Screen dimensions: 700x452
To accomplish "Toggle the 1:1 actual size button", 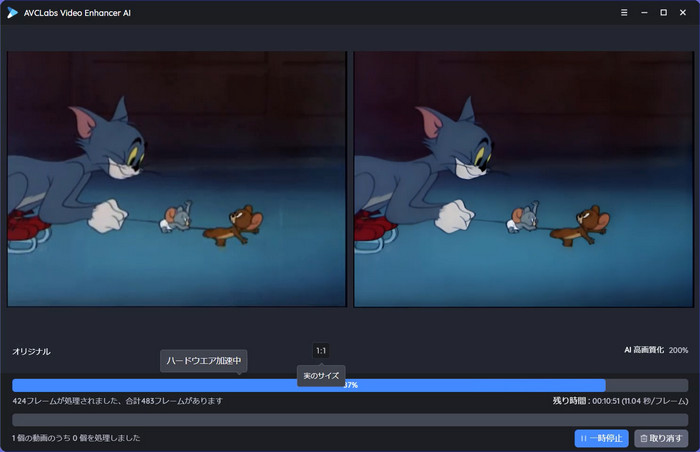I will pyautogui.click(x=321, y=351).
